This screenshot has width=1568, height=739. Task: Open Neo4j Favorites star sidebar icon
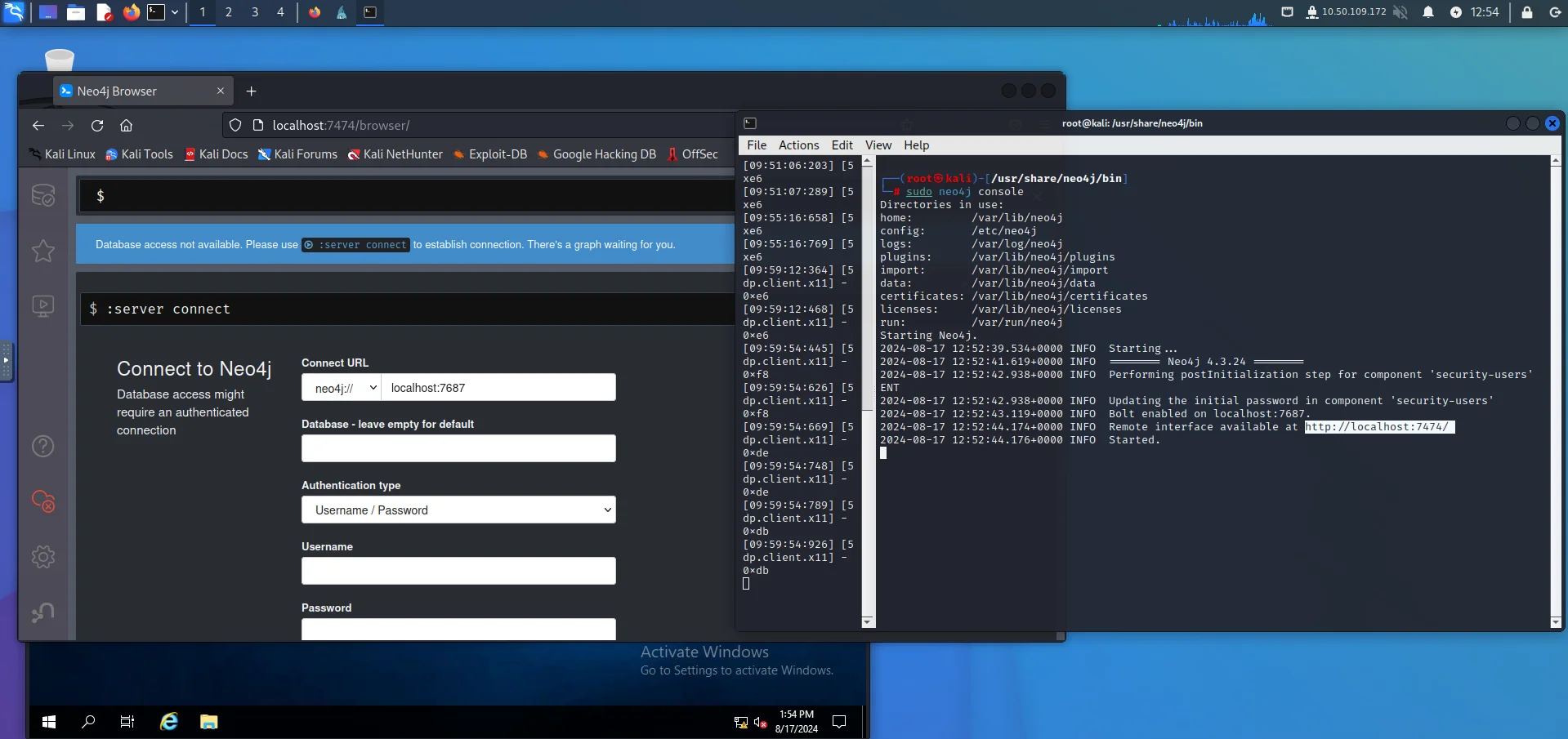click(43, 251)
